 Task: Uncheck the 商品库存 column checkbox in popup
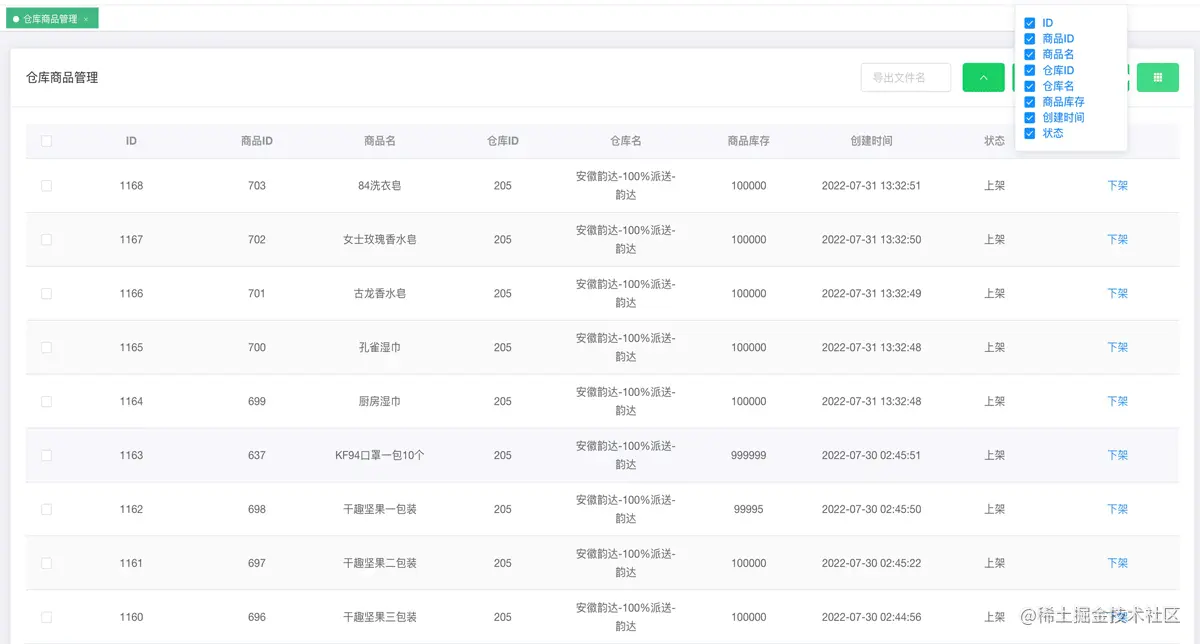pyautogui.click(x=1030, y=102)
